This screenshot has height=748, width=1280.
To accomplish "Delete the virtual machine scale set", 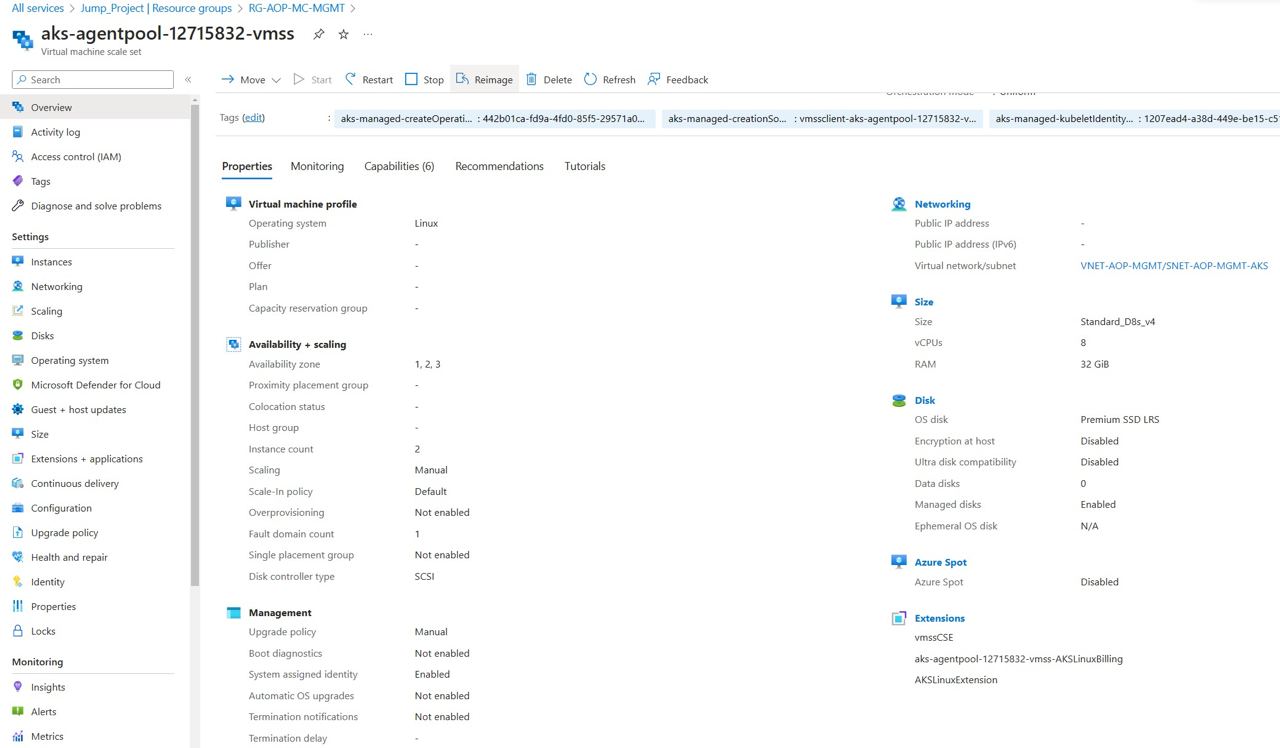I will 549,80.
